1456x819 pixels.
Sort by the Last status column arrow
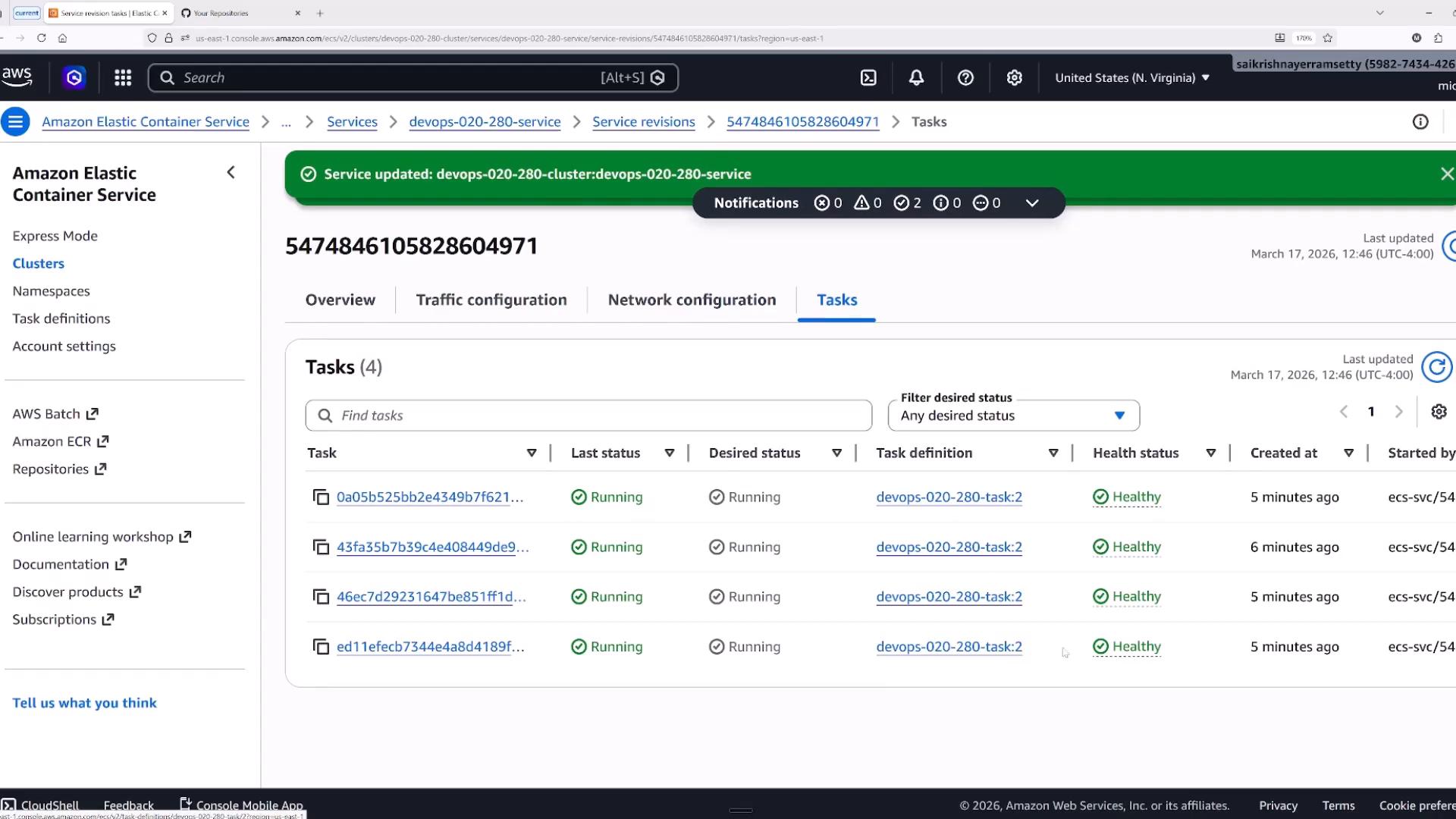click(670, 453)
